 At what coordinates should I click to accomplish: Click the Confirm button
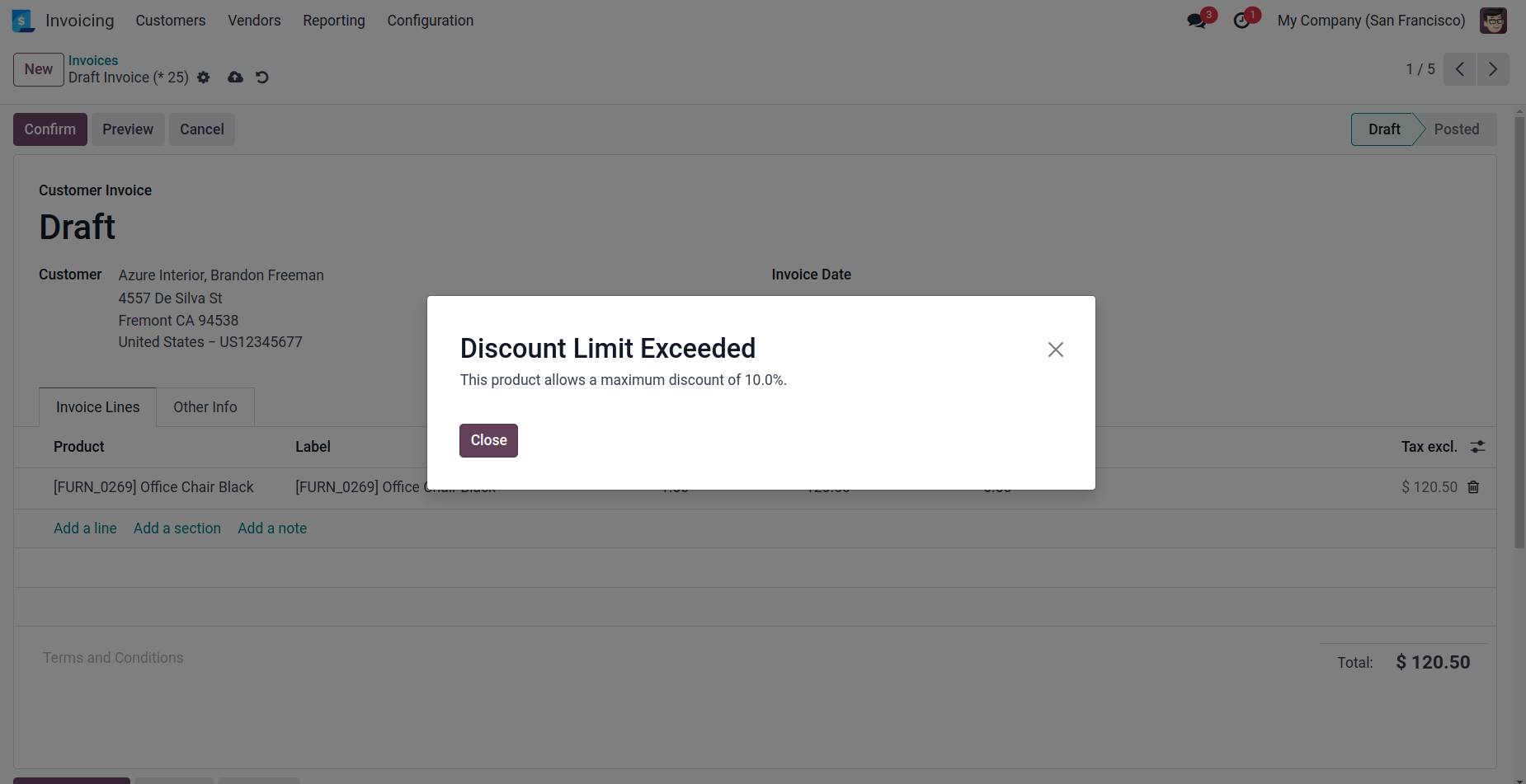[50, 129]
